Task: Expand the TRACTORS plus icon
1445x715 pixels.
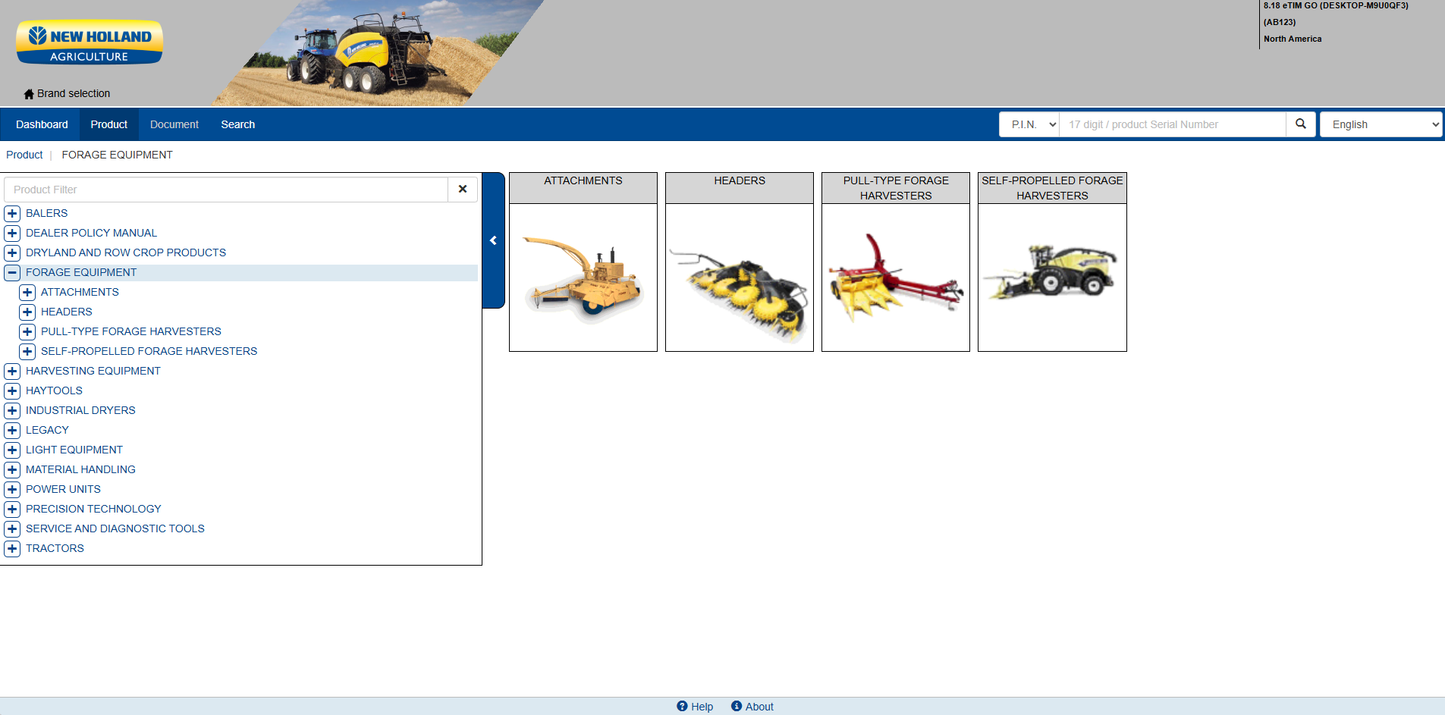Action: 12,548
